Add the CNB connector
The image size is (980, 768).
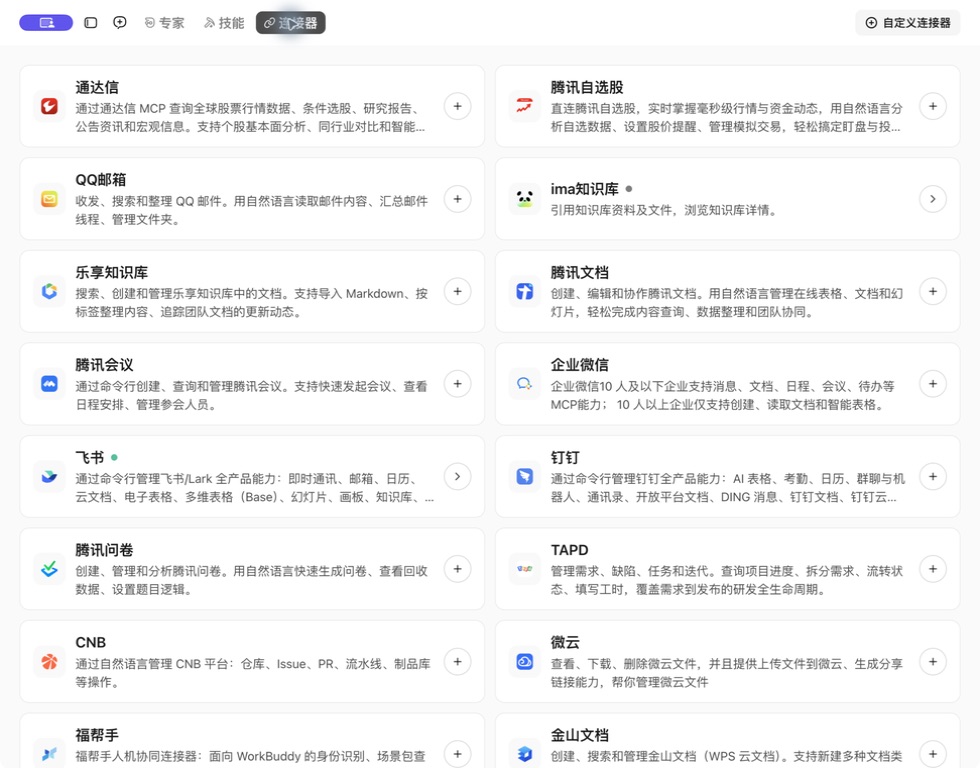coord(458,661)
